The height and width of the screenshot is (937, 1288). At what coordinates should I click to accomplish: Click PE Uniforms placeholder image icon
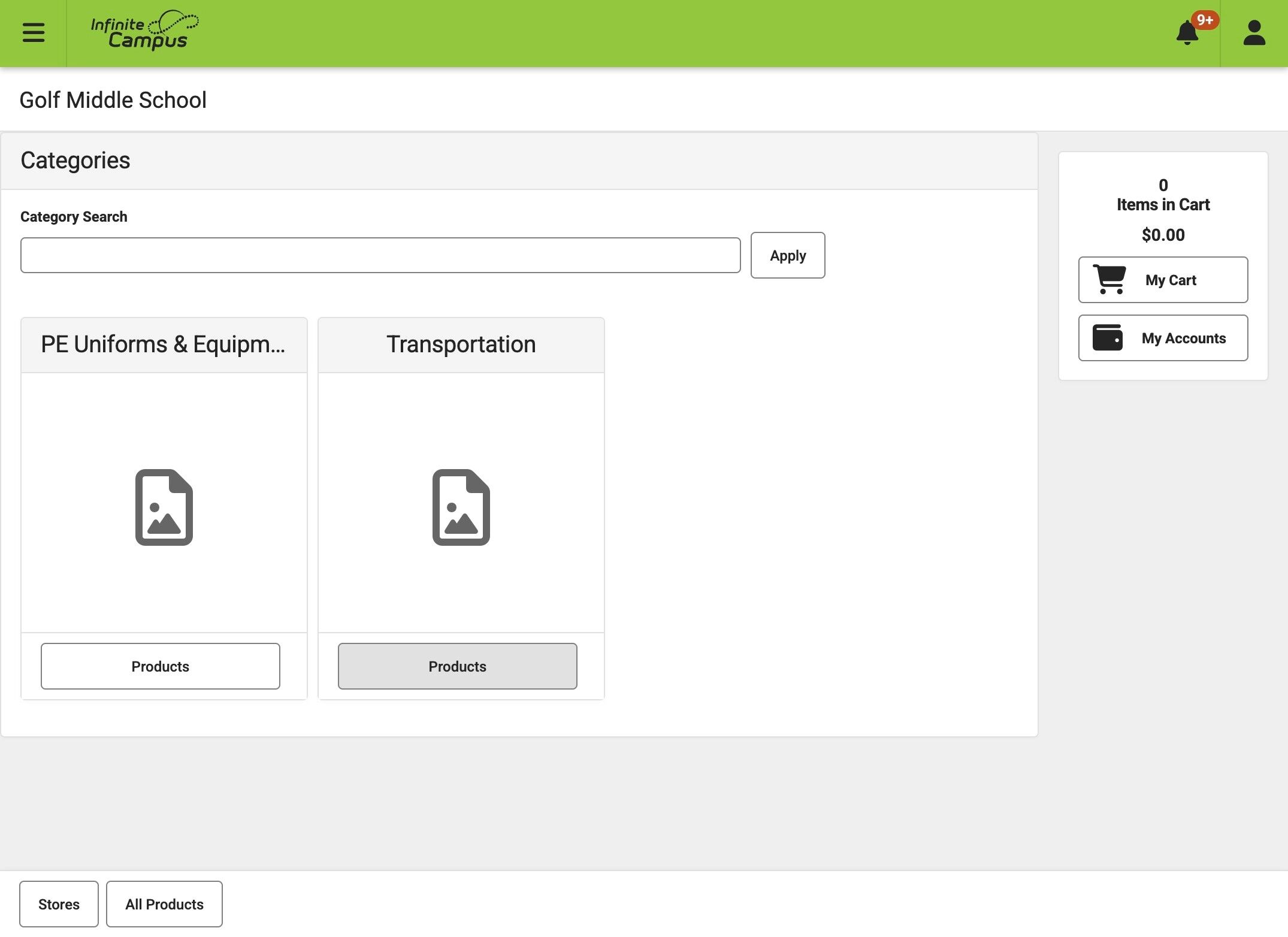(x=164, y=507)
